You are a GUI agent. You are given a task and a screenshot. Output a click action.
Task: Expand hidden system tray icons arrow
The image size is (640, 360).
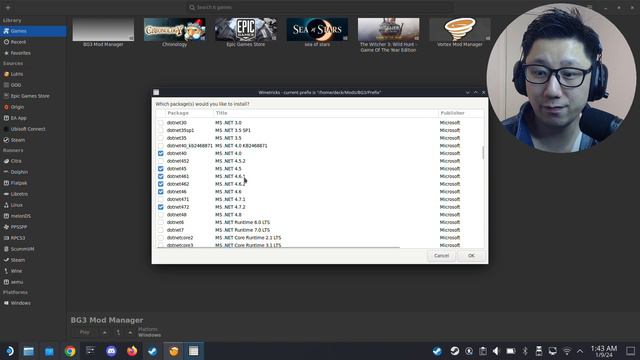point(580,351)
